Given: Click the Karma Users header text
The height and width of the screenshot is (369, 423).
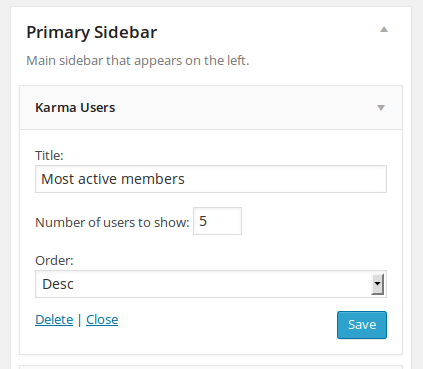Looking at the screenshot, I should coord(75,108).
